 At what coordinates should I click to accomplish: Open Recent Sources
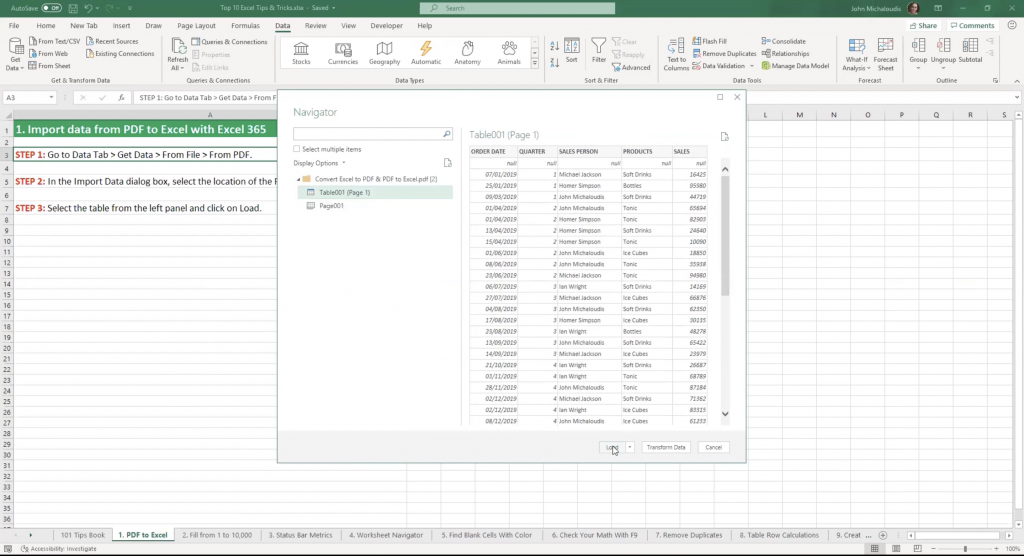[x=112, y=41]
